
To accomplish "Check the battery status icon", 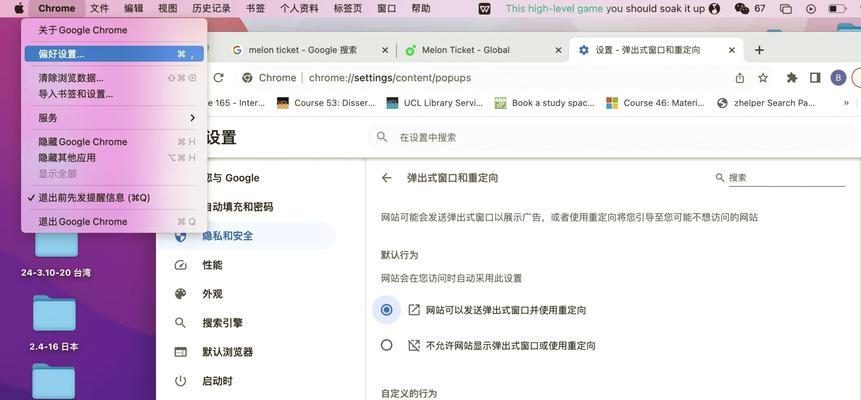I will 837,8.
